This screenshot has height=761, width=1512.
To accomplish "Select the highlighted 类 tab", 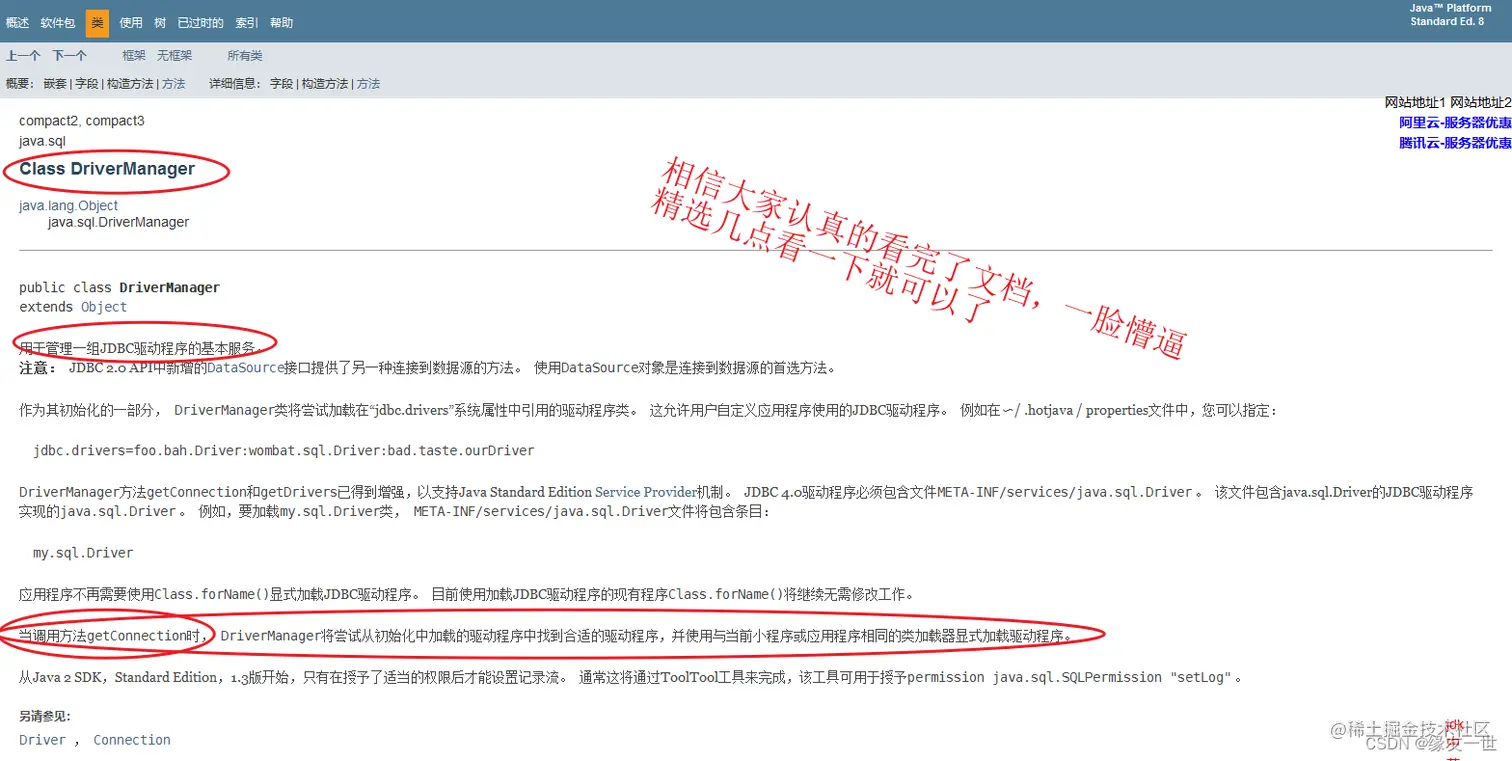I will tap(97, 23).
